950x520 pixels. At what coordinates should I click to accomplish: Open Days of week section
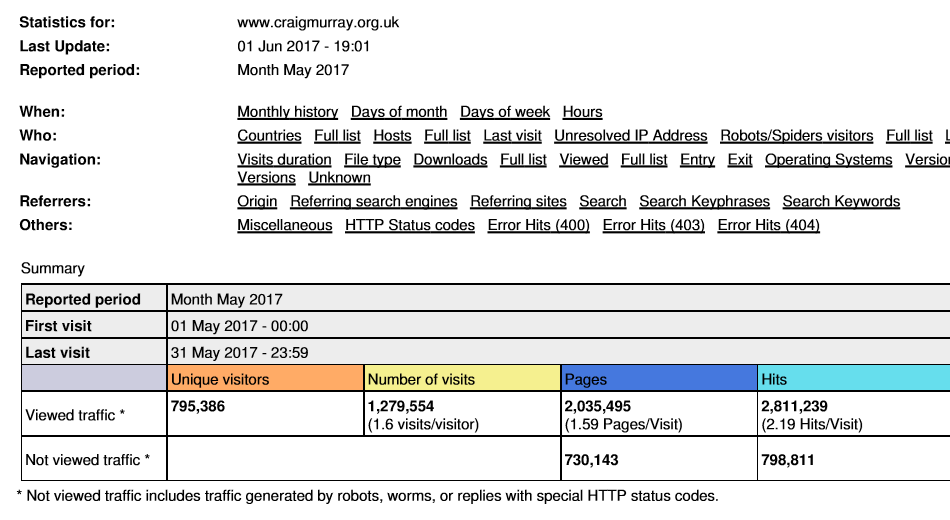[505, 112]
